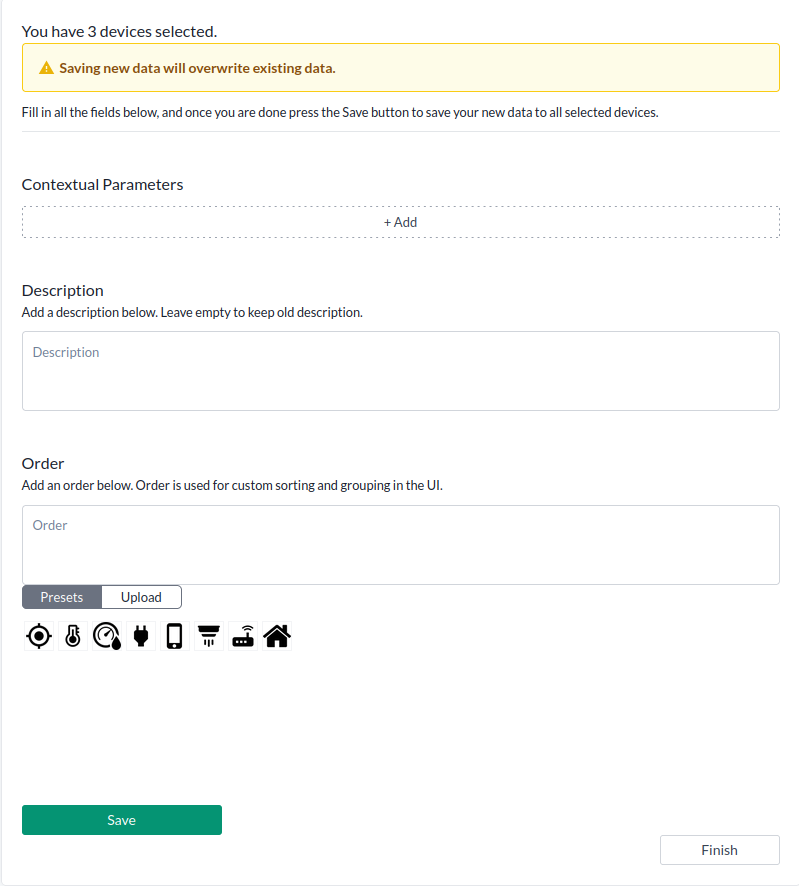
Task: Click into the Order input field
Action: coord(400,544)
